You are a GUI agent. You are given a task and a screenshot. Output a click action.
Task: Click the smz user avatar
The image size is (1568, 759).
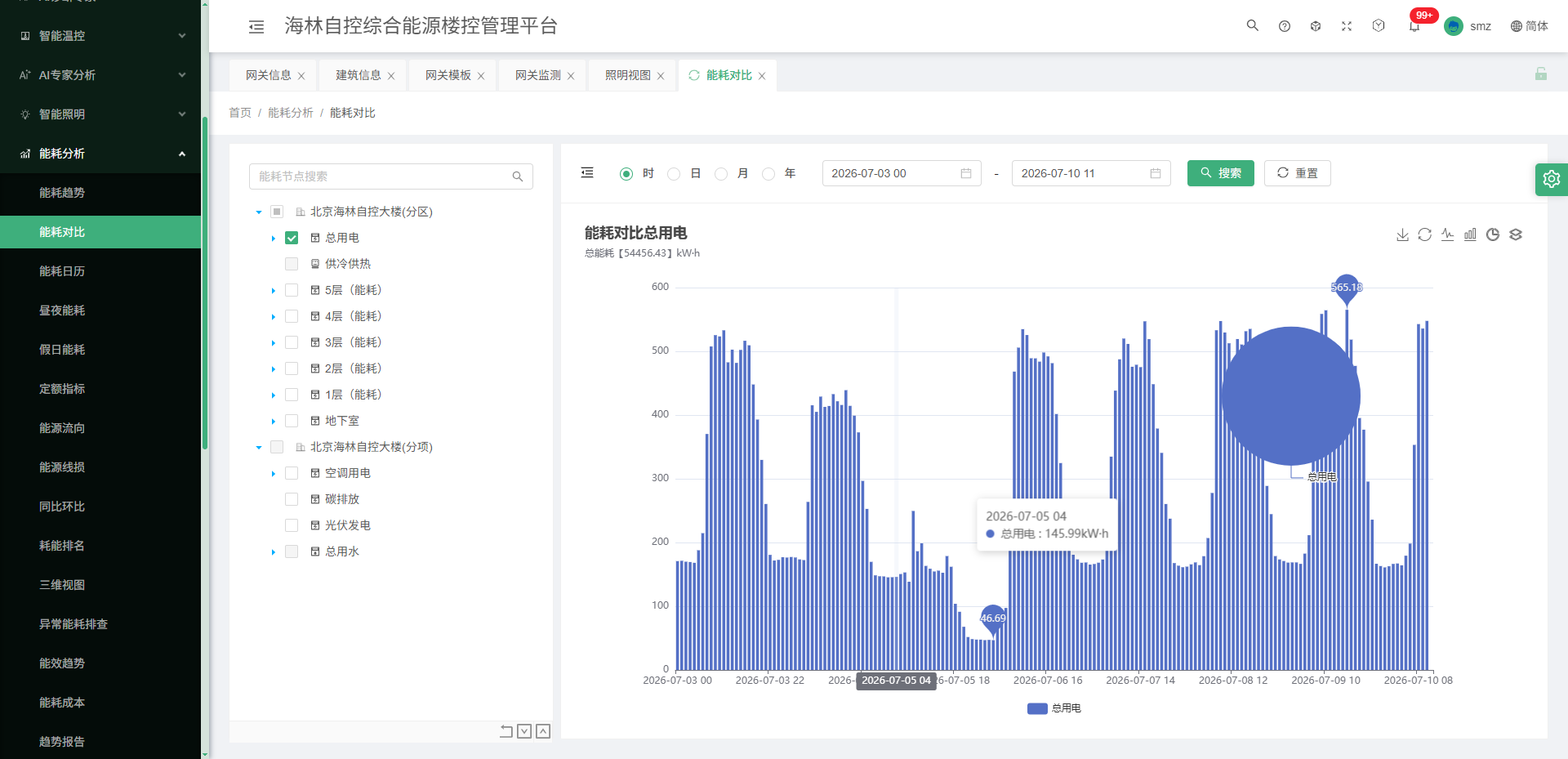1454,26
